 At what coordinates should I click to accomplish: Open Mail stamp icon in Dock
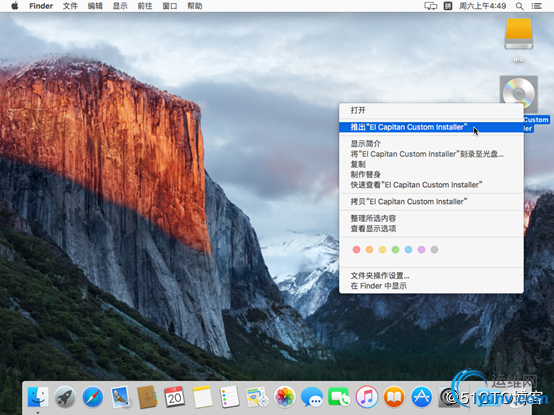coord(120,397)
